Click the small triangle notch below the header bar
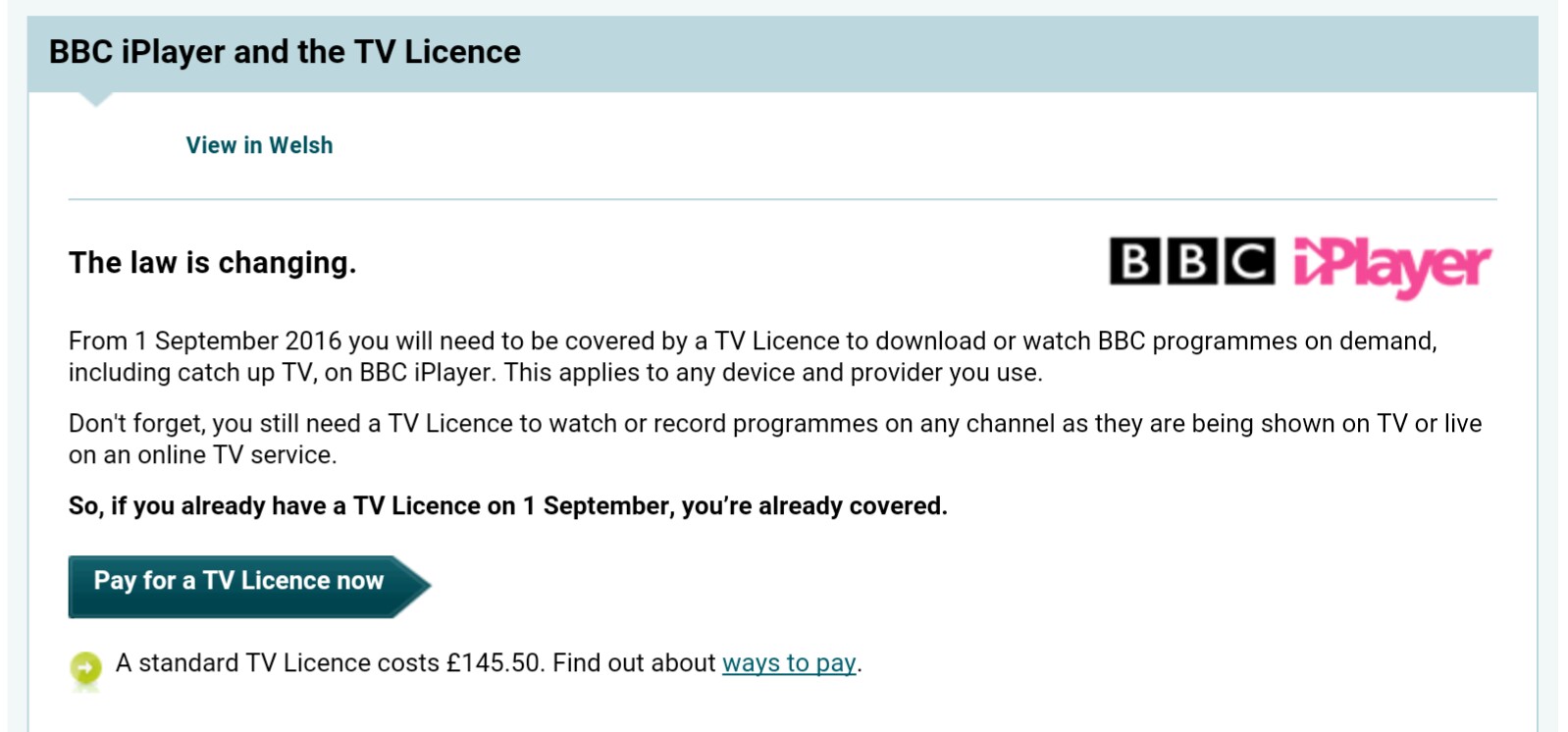Viewport: 1568px width, 732px height. coord(95,99)
